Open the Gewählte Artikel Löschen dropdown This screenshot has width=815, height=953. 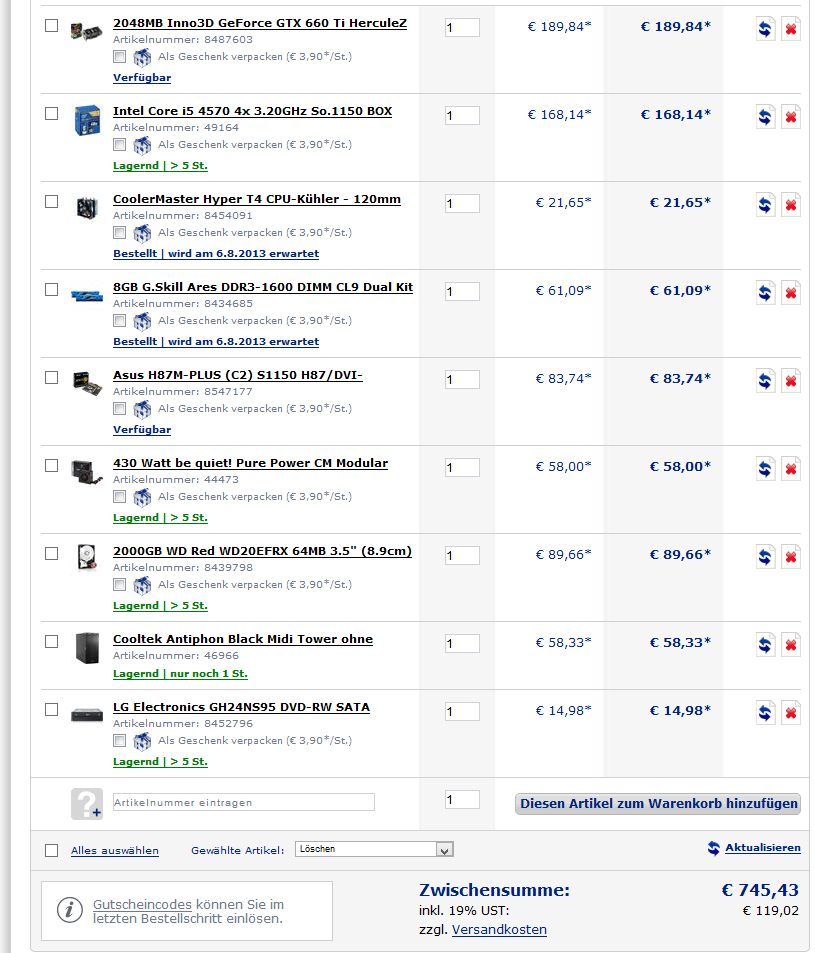(374, 849)
